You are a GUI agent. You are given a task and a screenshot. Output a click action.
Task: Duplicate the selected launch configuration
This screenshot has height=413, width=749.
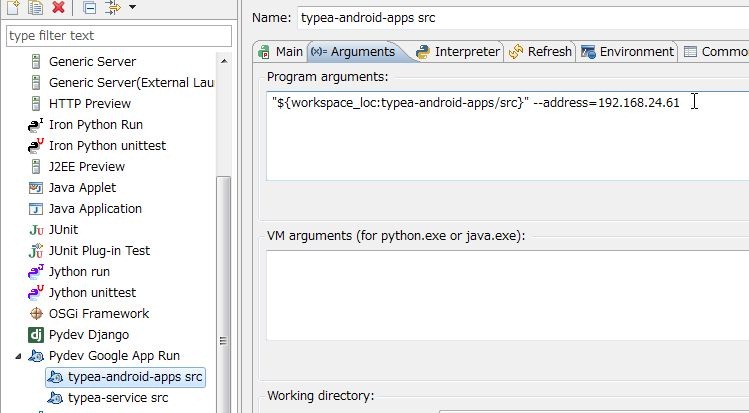(35, 8)
